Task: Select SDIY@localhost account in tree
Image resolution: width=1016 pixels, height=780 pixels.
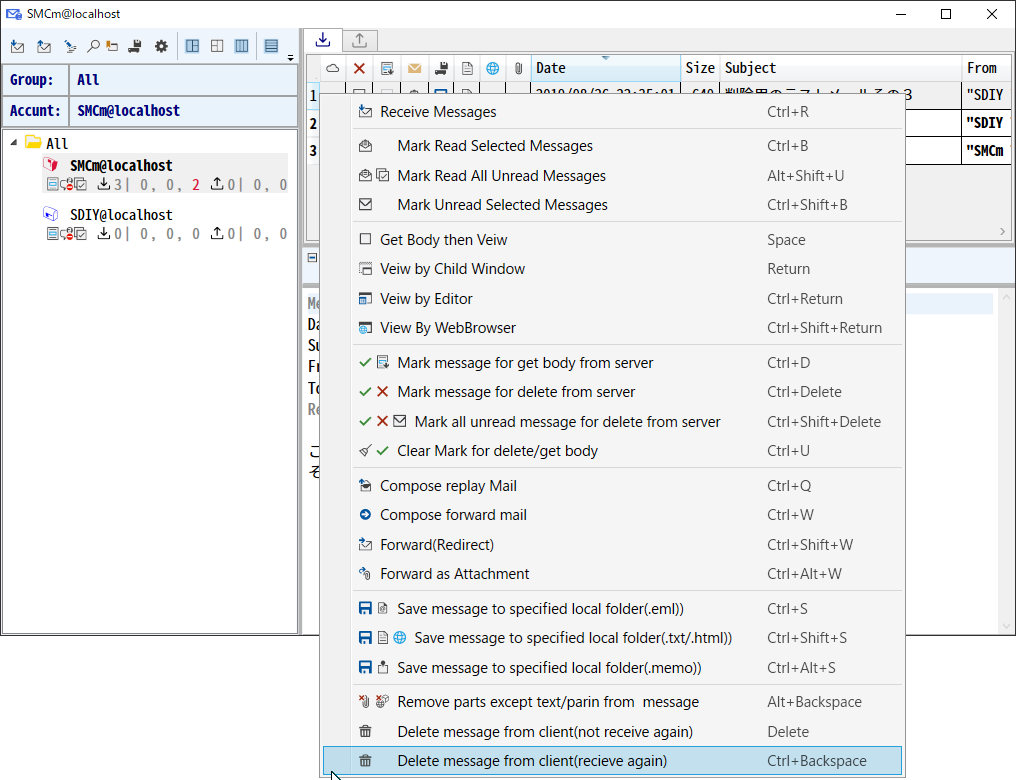Action: [120, 215]
